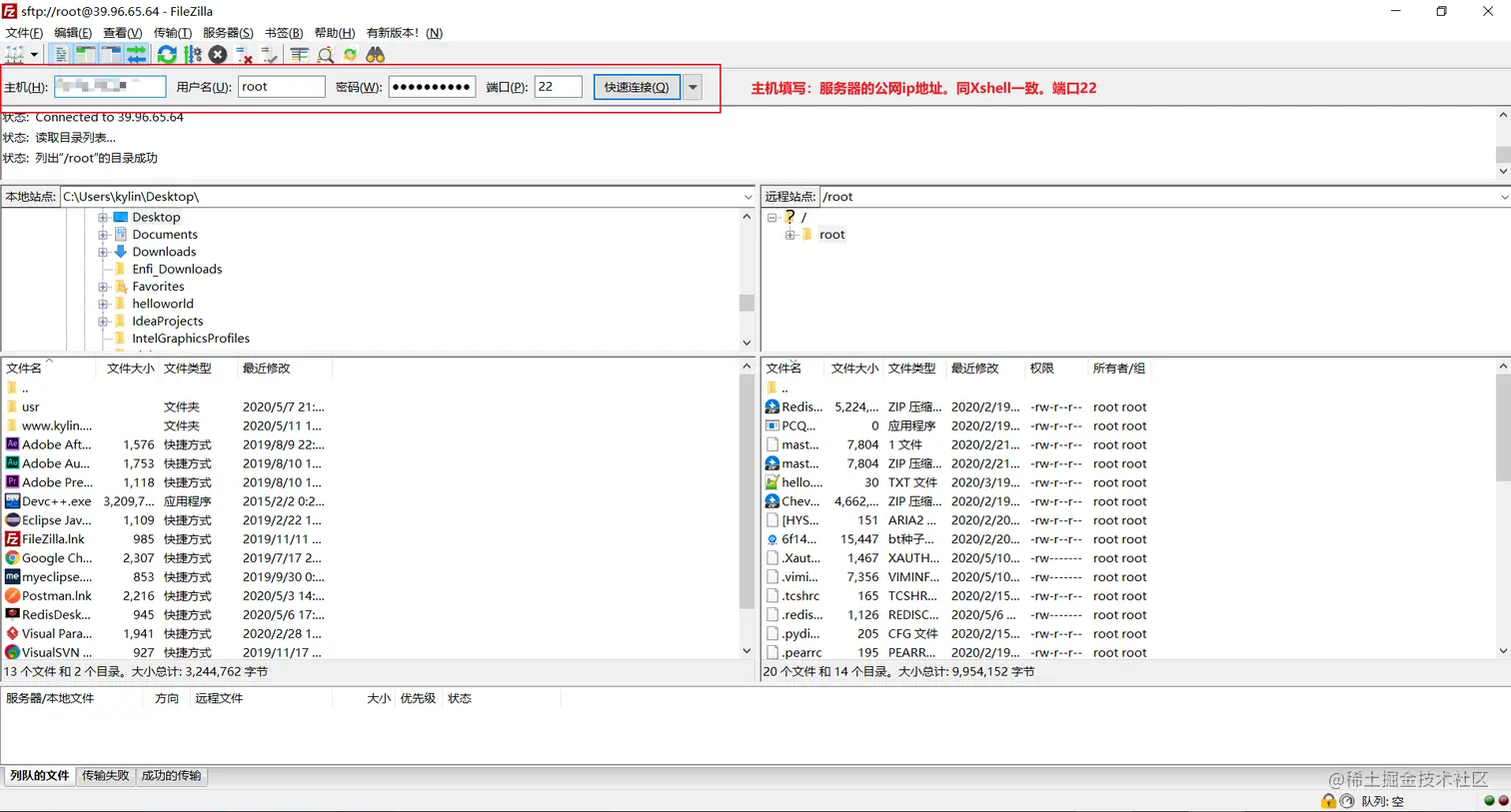Open the 服务器 menu
The width and height of the screenshot is (1511, 812).
(228, 32)
